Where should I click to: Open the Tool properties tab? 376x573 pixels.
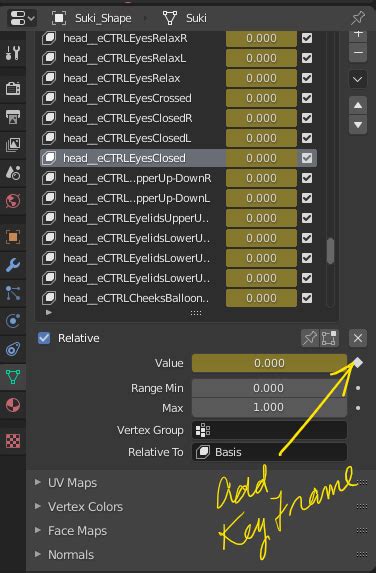13,53
